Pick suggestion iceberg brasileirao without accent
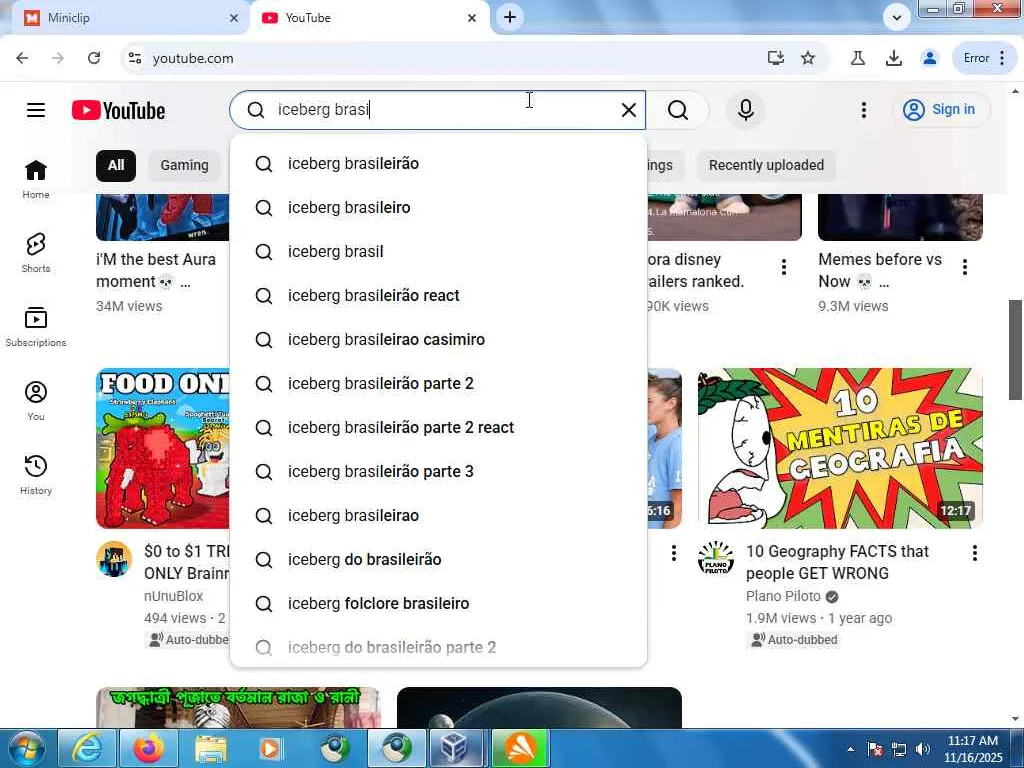Viewport: 1024px width, 768px height. [438, 516]
